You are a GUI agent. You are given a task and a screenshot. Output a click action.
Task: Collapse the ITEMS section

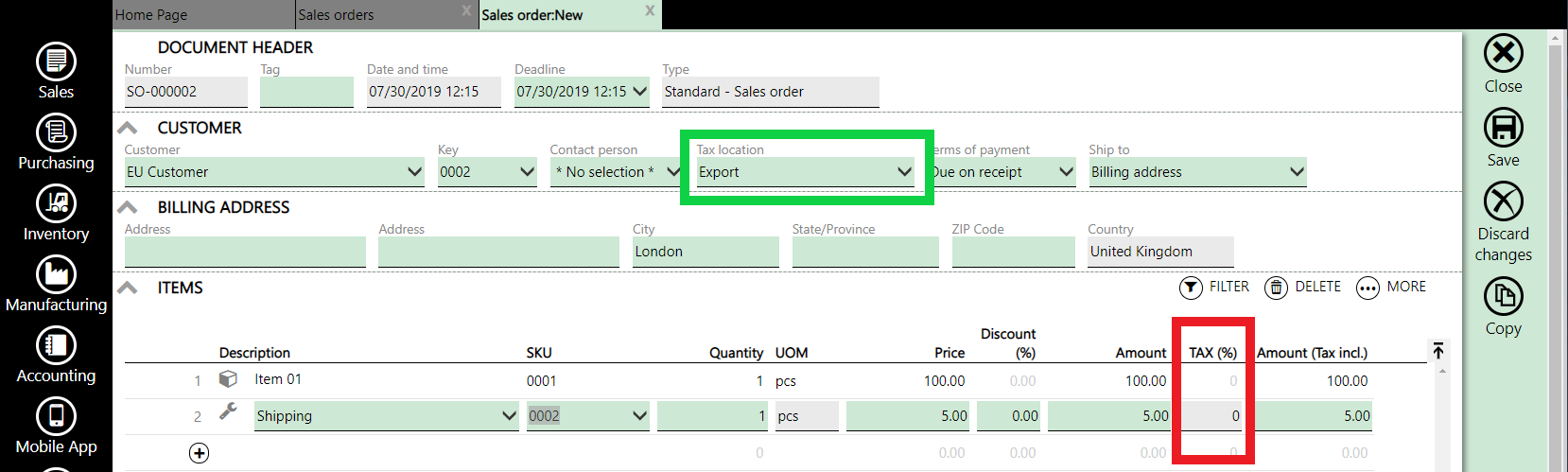(x=128, y=288)
